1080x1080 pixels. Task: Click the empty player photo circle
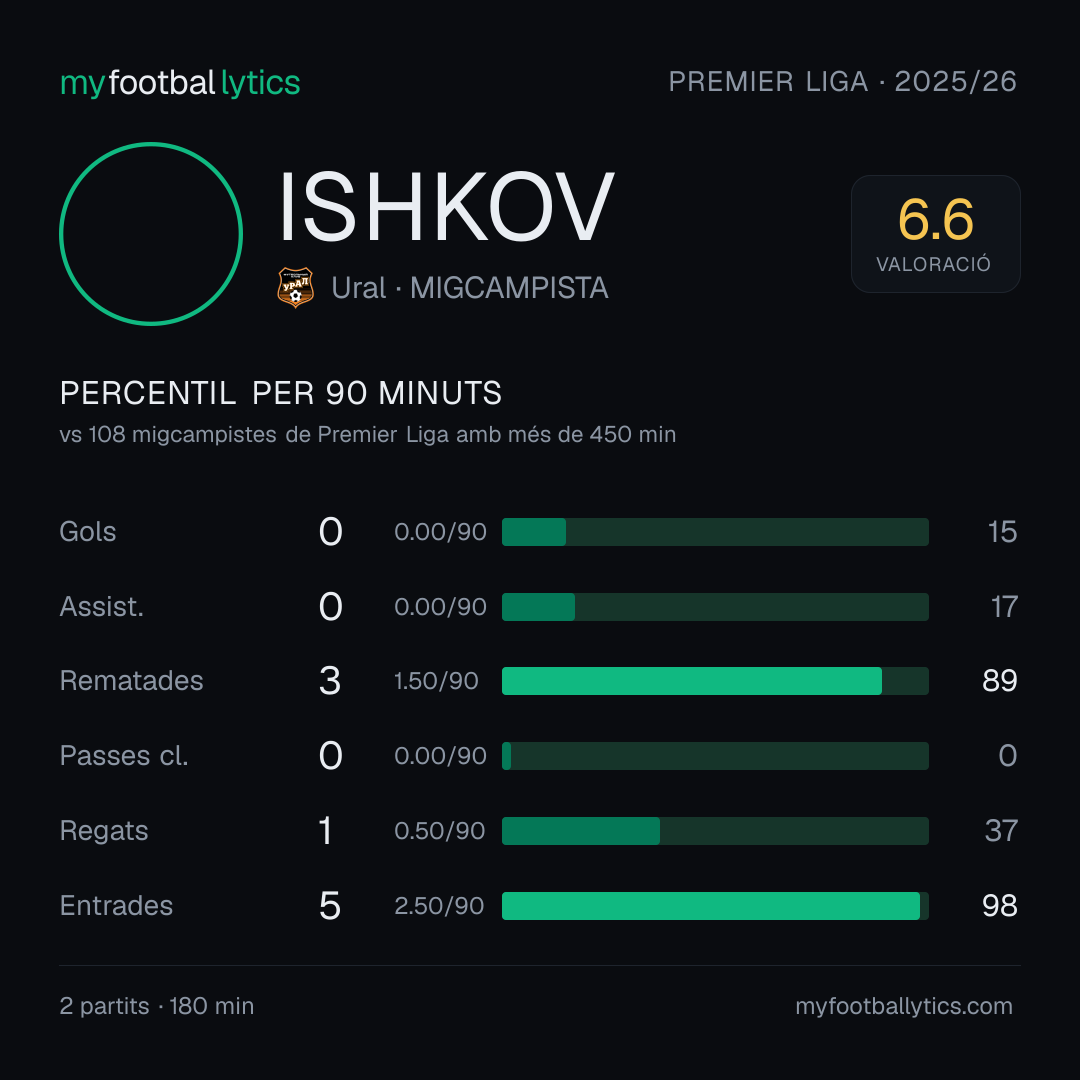[x=151, y=233]
